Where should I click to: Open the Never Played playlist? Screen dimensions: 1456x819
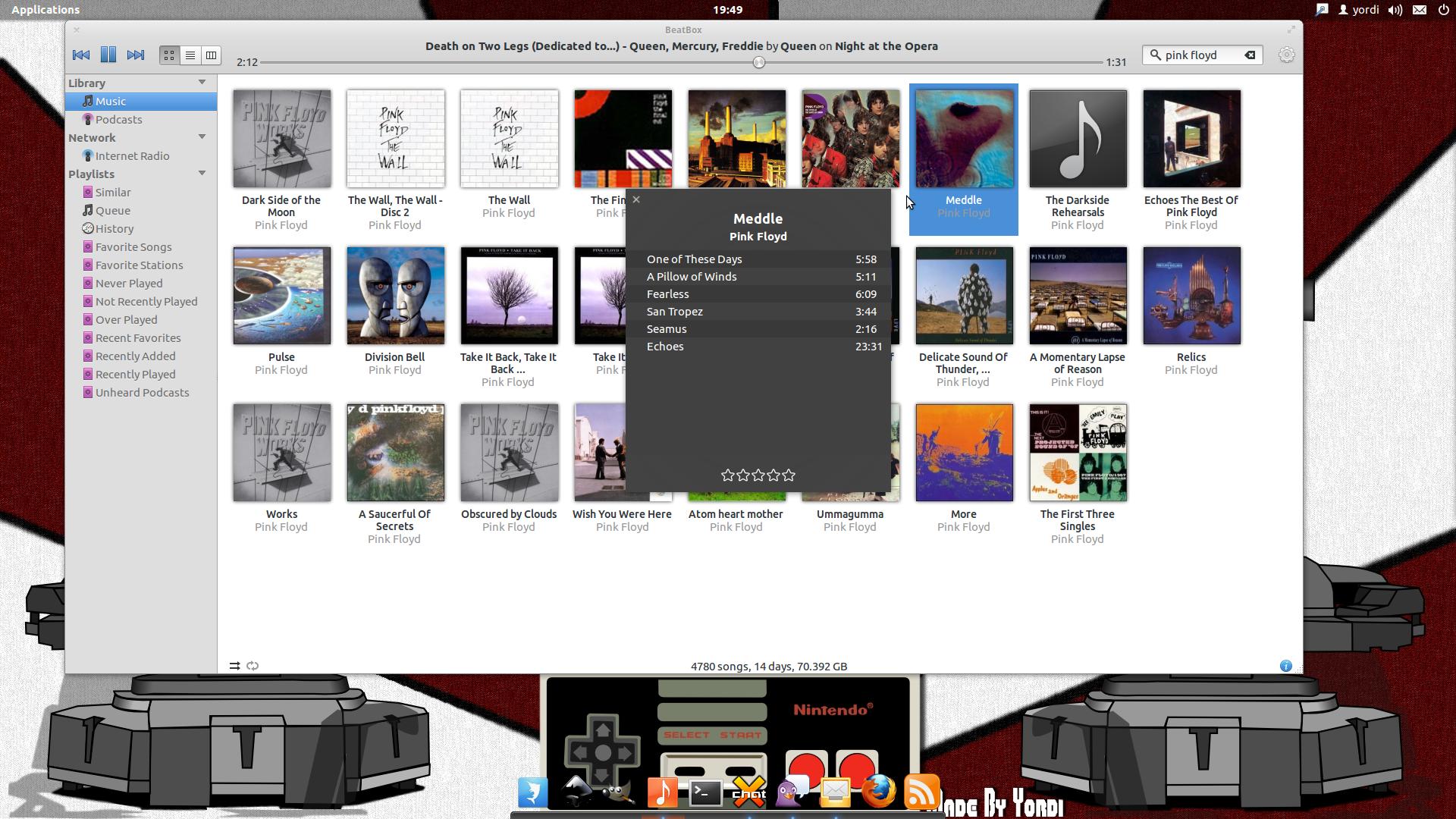(x=141, y=283)
